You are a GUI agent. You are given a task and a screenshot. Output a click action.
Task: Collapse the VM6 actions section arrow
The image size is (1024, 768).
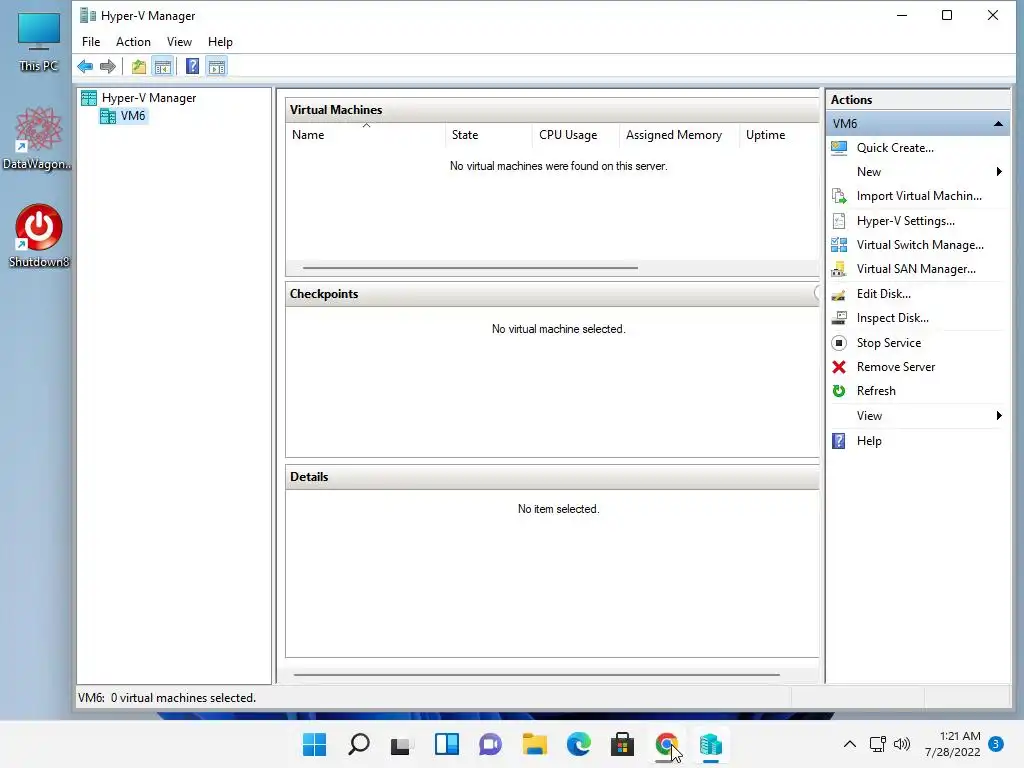coord(998,123)
